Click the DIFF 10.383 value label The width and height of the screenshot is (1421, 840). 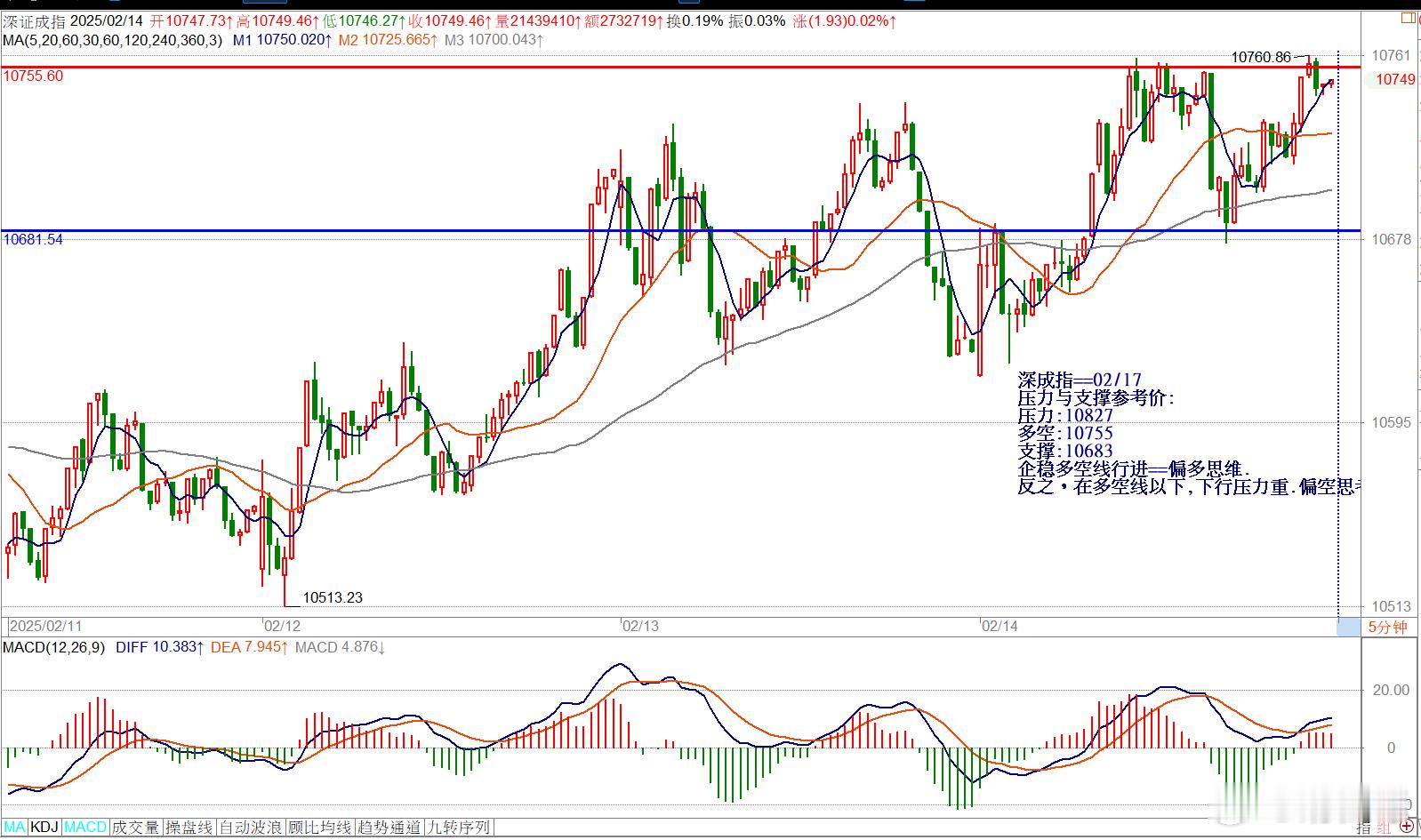(x=160, y=647)
